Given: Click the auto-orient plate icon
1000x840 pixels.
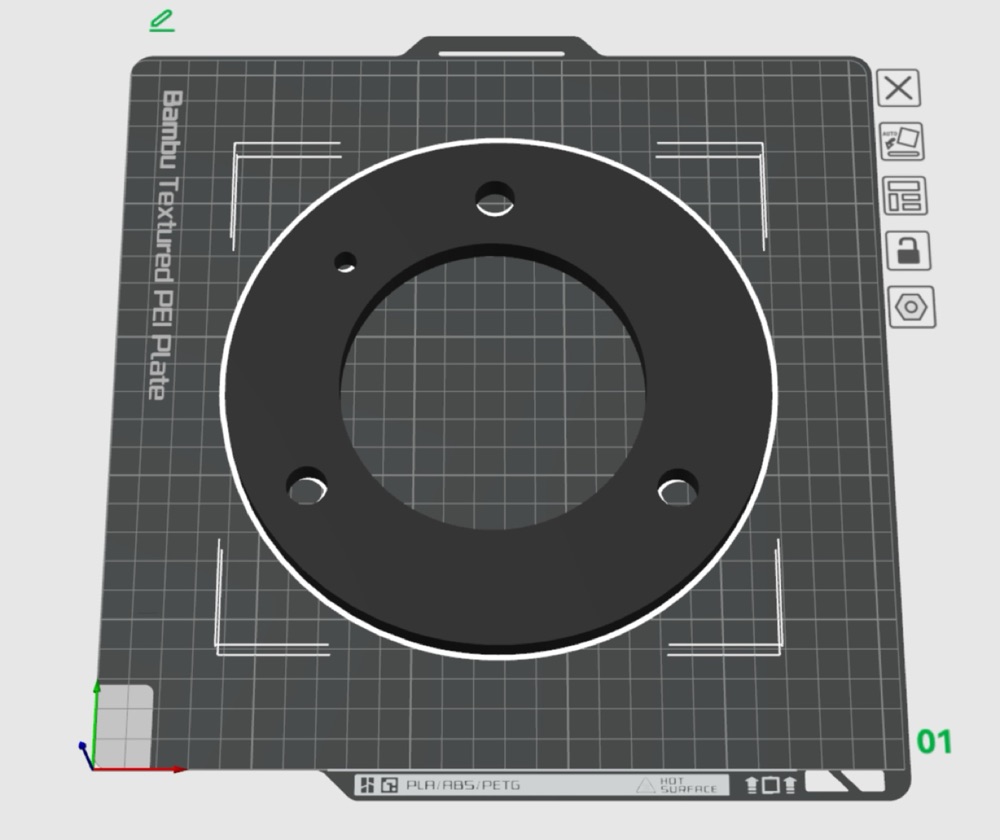Looking at the screenshot, I should click(902, 142).
